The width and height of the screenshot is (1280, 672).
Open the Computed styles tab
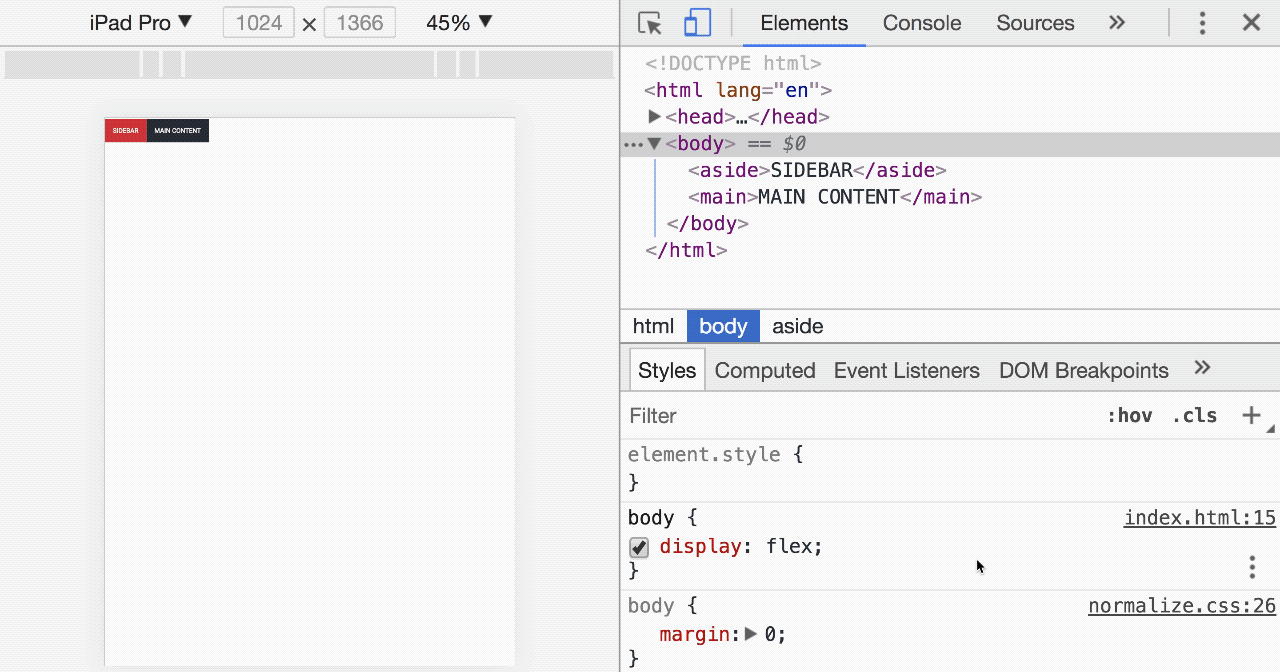[764, 370]
